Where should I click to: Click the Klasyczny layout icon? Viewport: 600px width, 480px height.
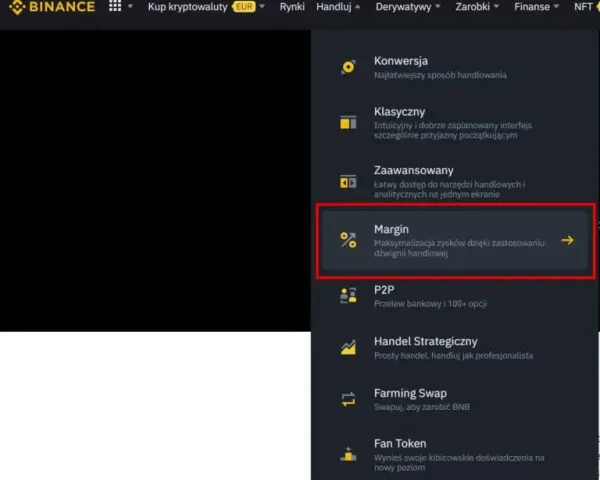pos(348,122)
